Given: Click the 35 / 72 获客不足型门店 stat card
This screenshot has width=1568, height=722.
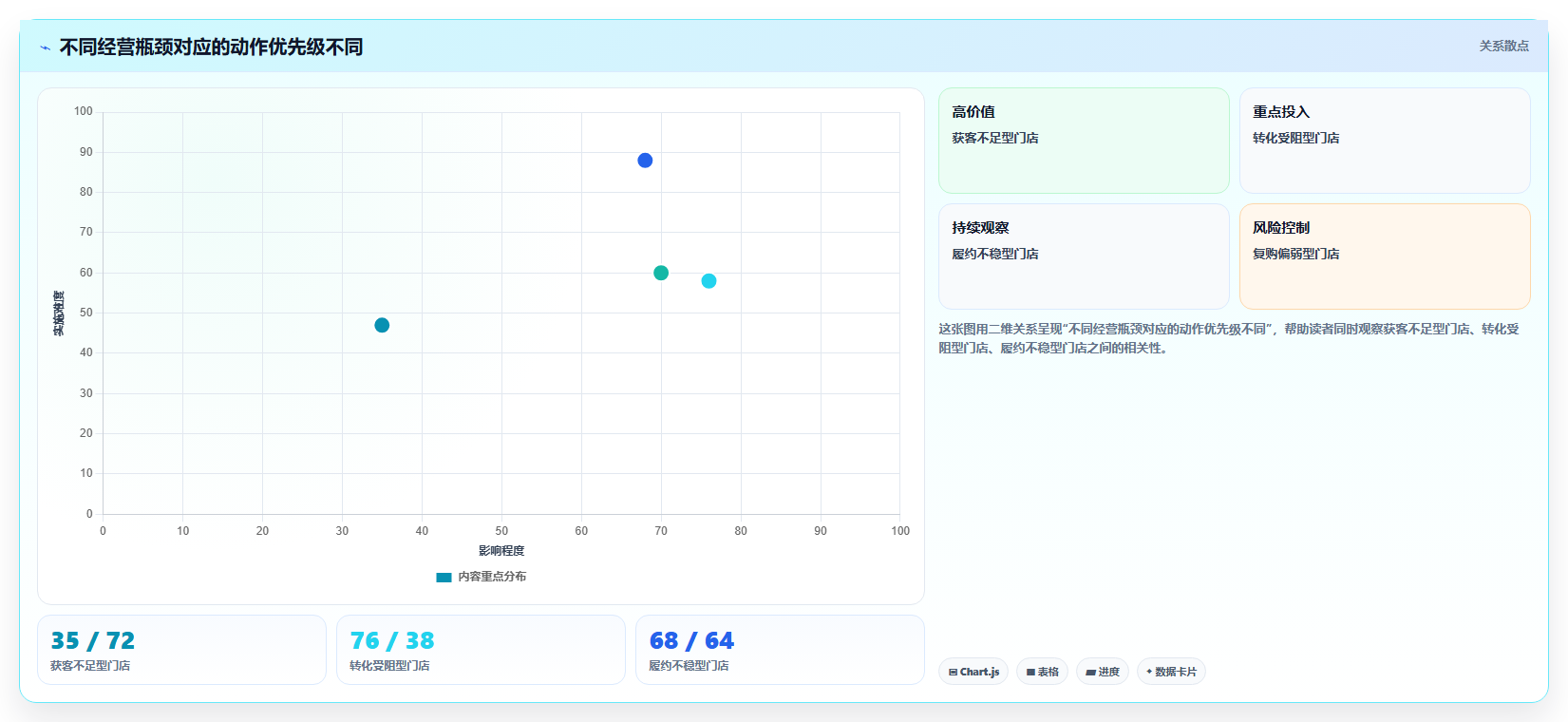Looking at the screenshot, I should click(x=181, y=650).
